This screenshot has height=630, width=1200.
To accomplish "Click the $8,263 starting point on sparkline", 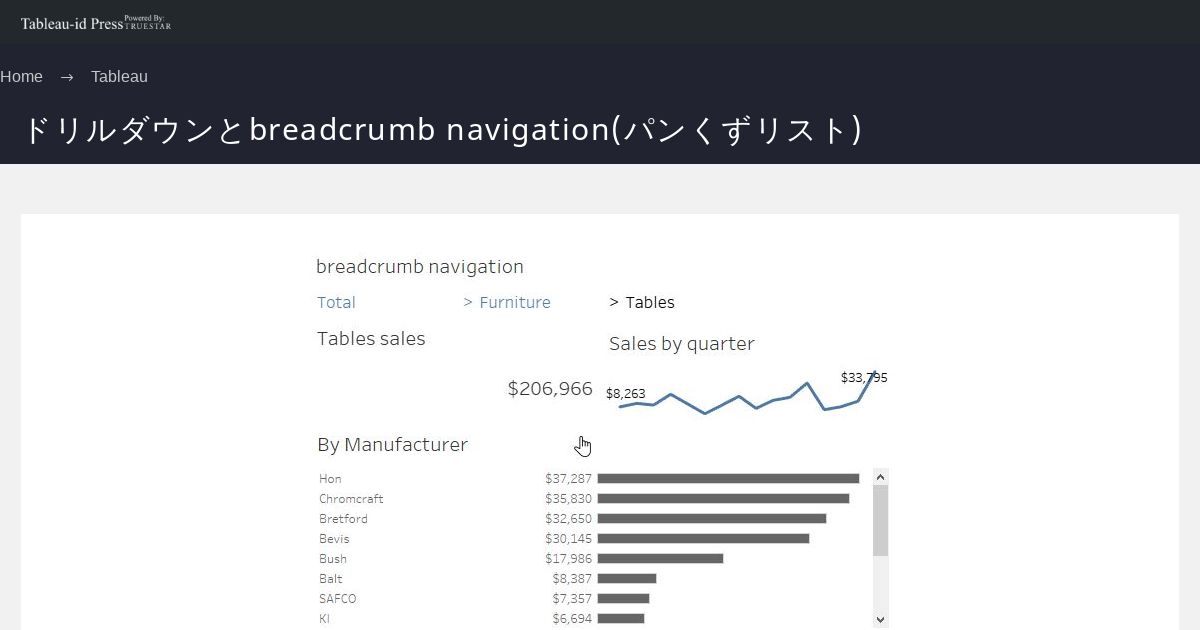I will 620,406.
